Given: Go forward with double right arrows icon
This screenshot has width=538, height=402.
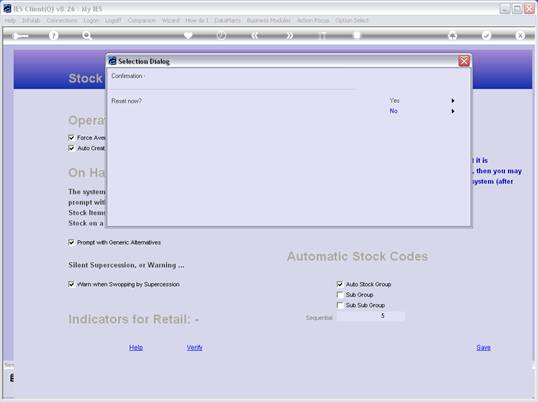Looking at the screenshot, I should [x=290, y=36].
